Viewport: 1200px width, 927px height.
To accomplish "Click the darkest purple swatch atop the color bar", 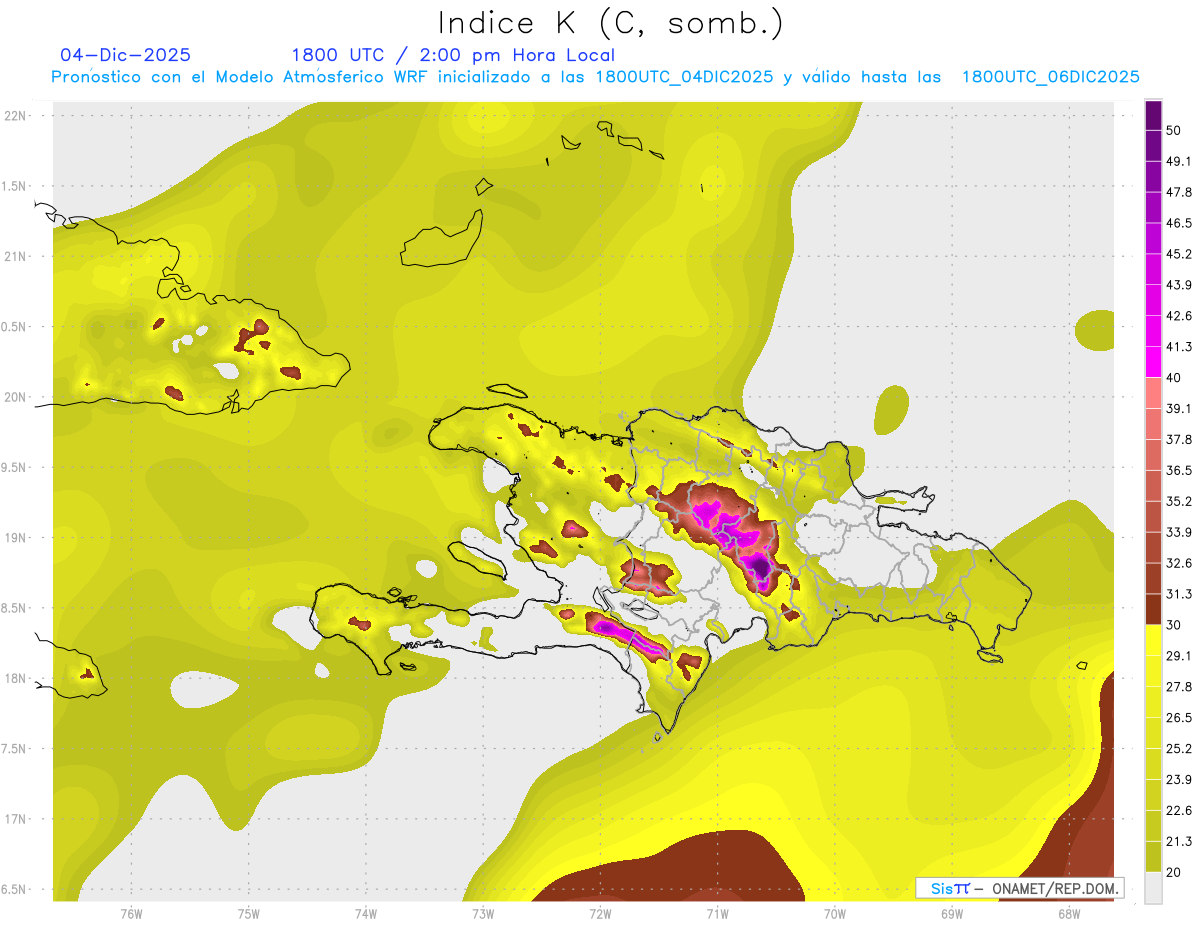I will [x=1153, y=115].
